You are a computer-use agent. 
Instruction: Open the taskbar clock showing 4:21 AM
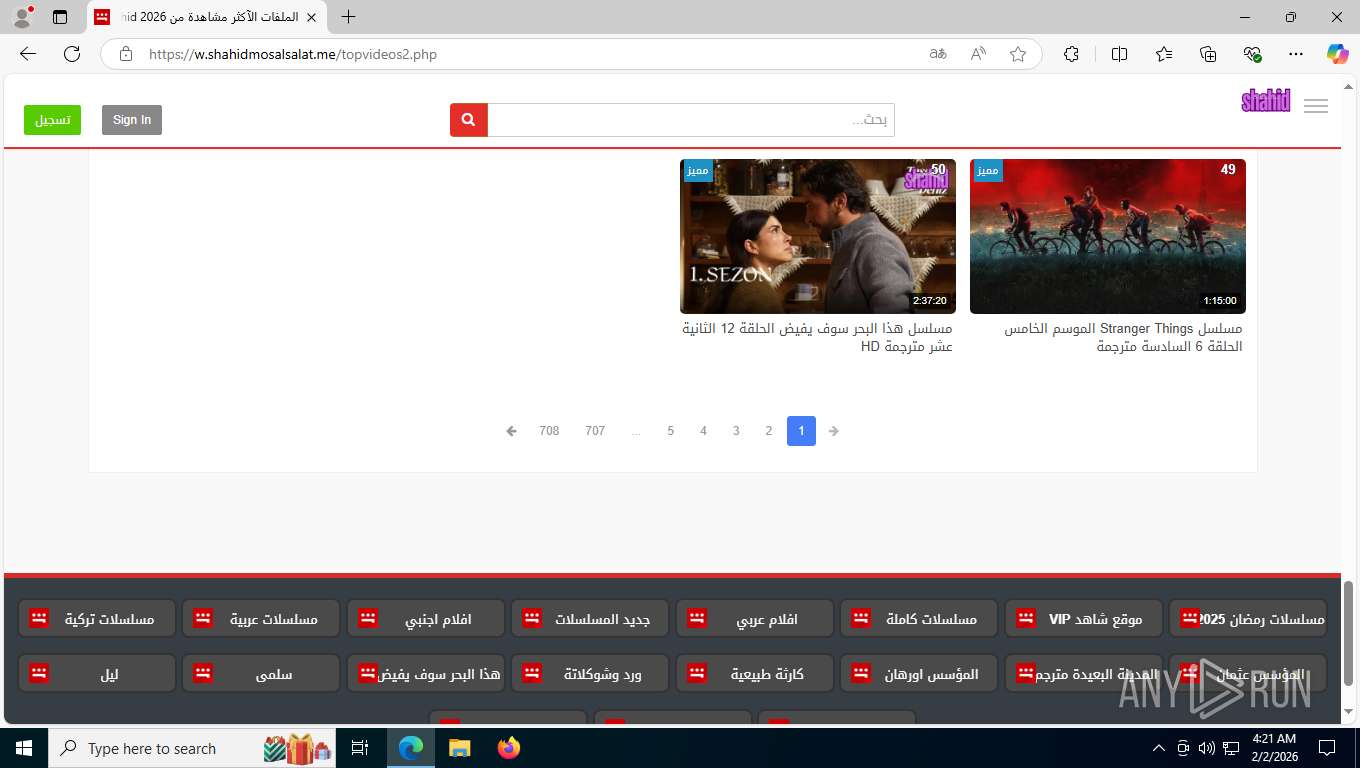(x=1274, y=748)
